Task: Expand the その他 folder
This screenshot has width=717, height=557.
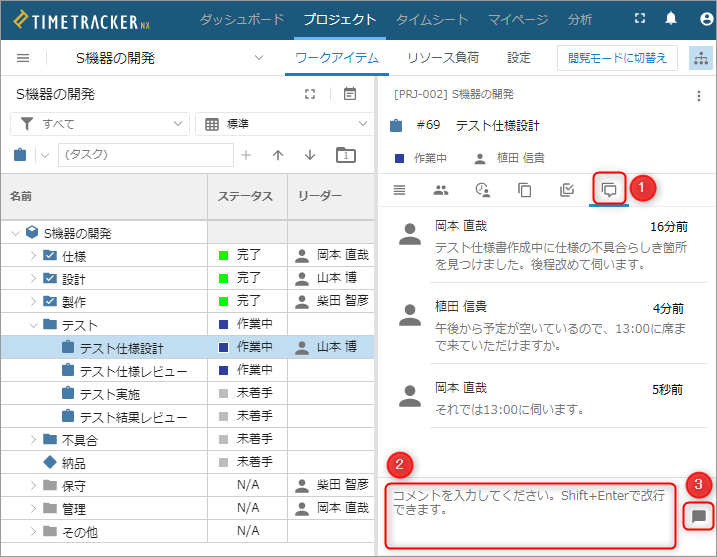Action: pyautogui.click(x=33, y=531)
